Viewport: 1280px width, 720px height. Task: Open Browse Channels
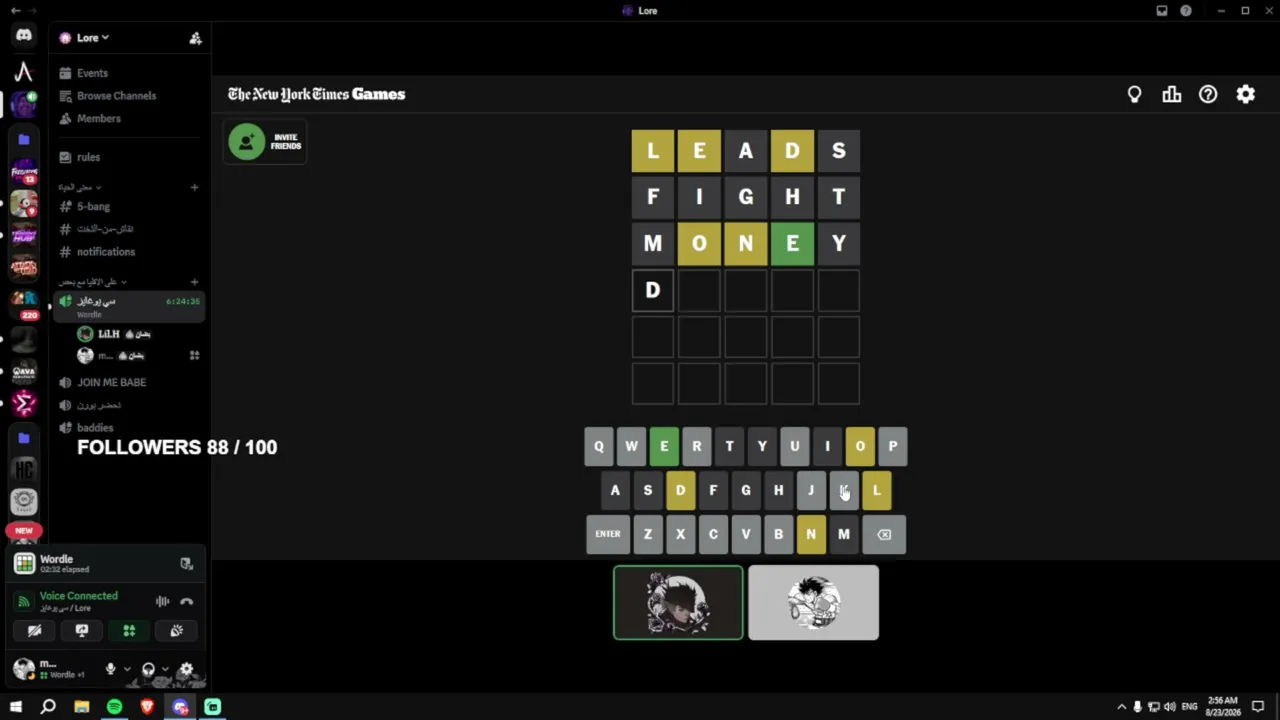130,96
